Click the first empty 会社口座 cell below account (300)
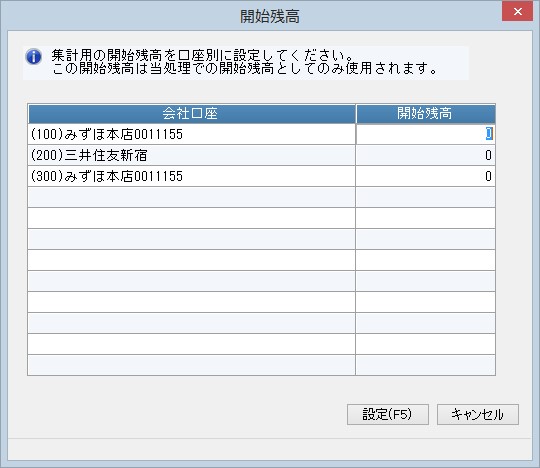The width and height of the screenshot is (540, 468). (191, 197)
